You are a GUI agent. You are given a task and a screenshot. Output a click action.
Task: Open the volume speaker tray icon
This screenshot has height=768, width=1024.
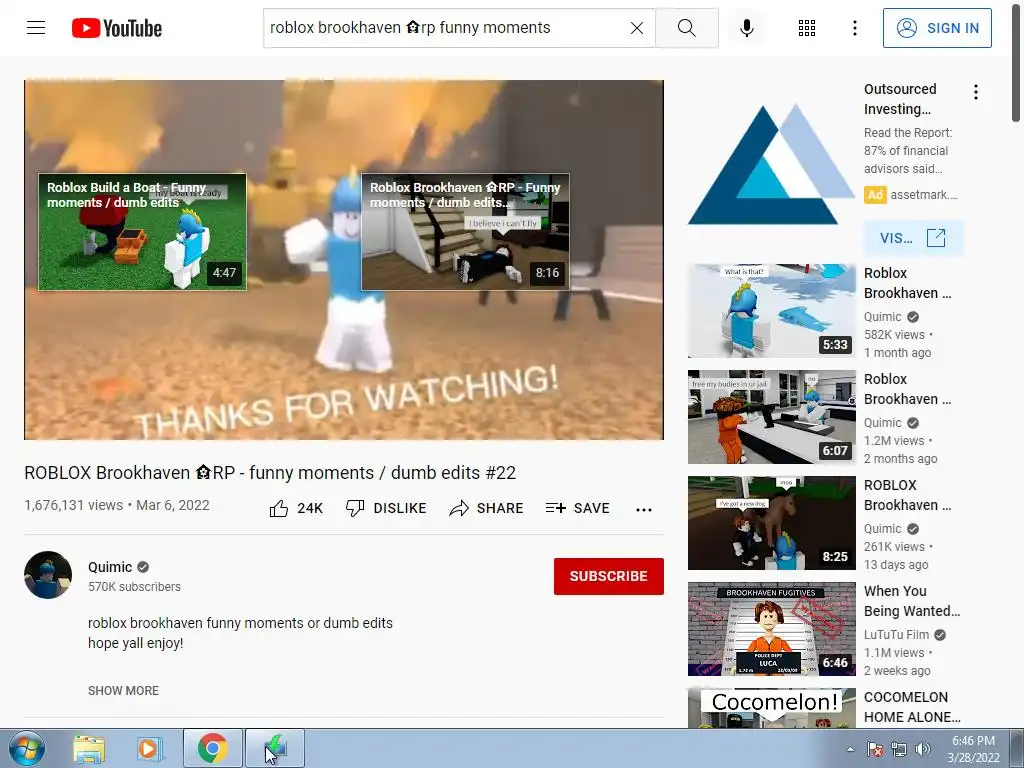(922, 749)
